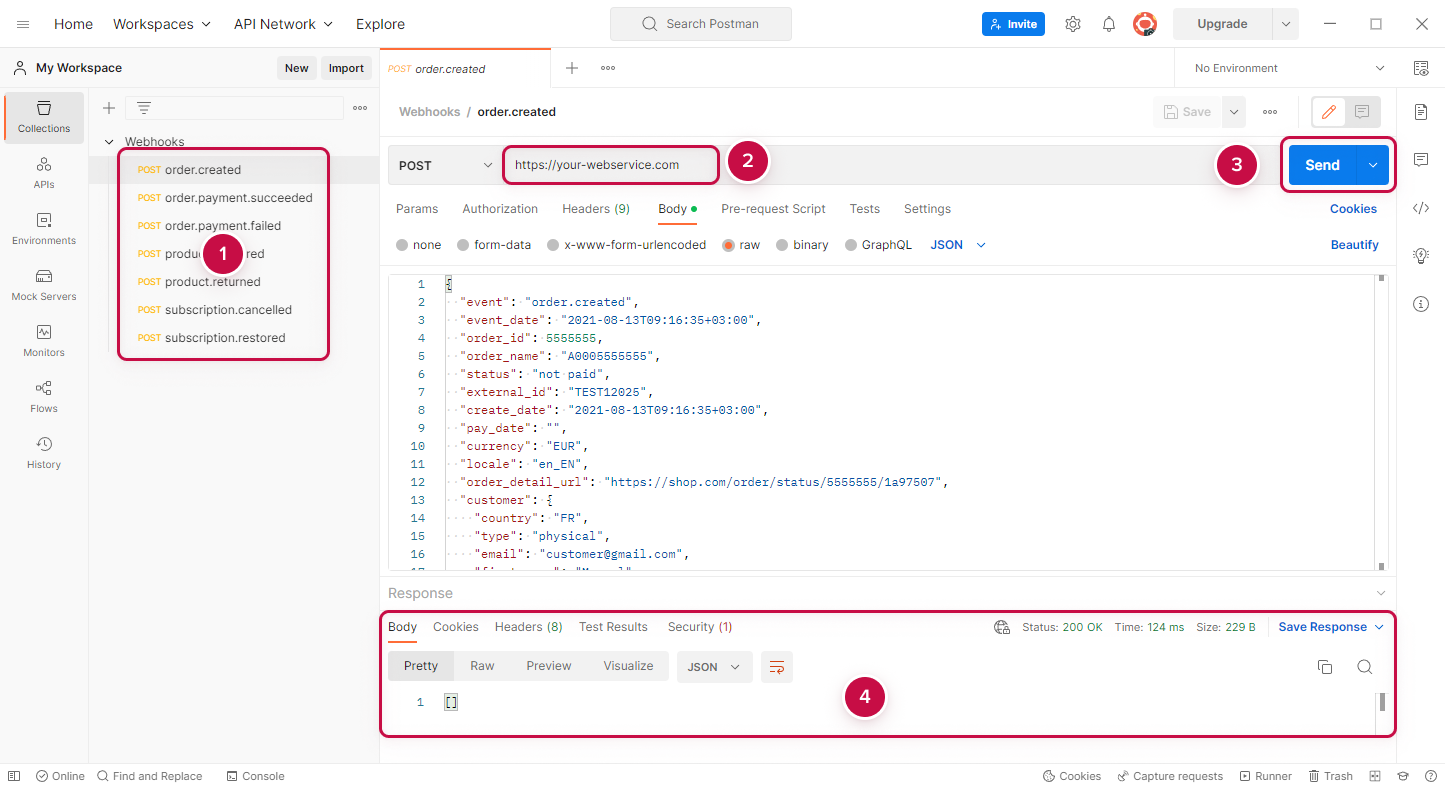Click the notifications bell icon

click(1109, 24)
